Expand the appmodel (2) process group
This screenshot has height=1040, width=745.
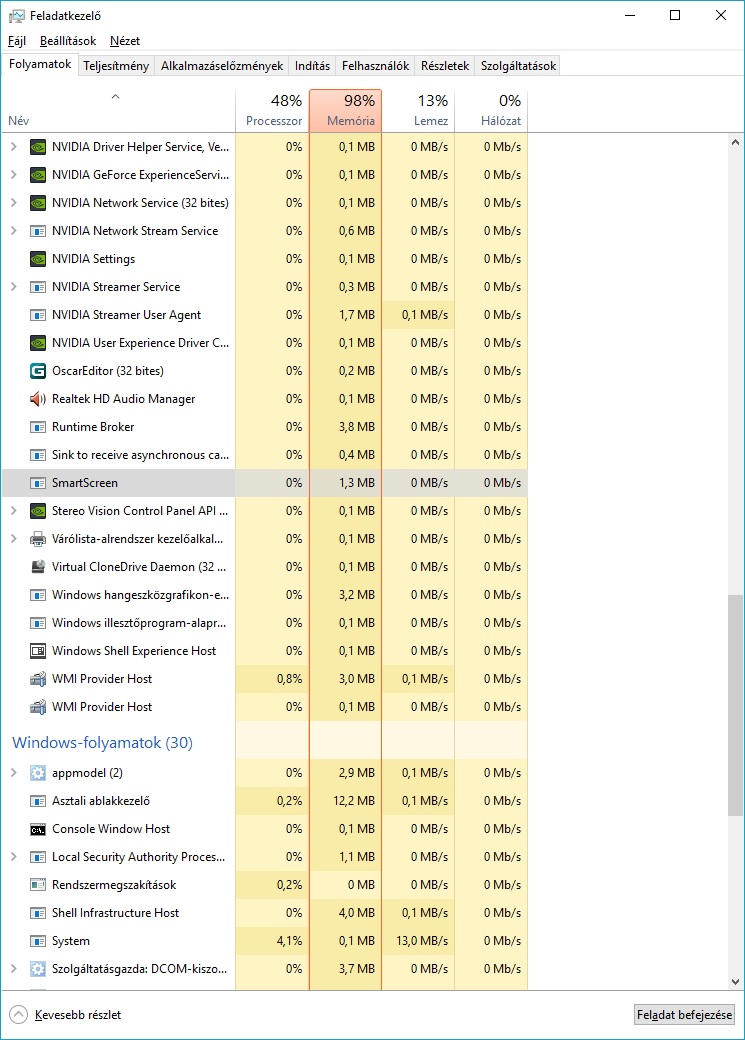13,773
